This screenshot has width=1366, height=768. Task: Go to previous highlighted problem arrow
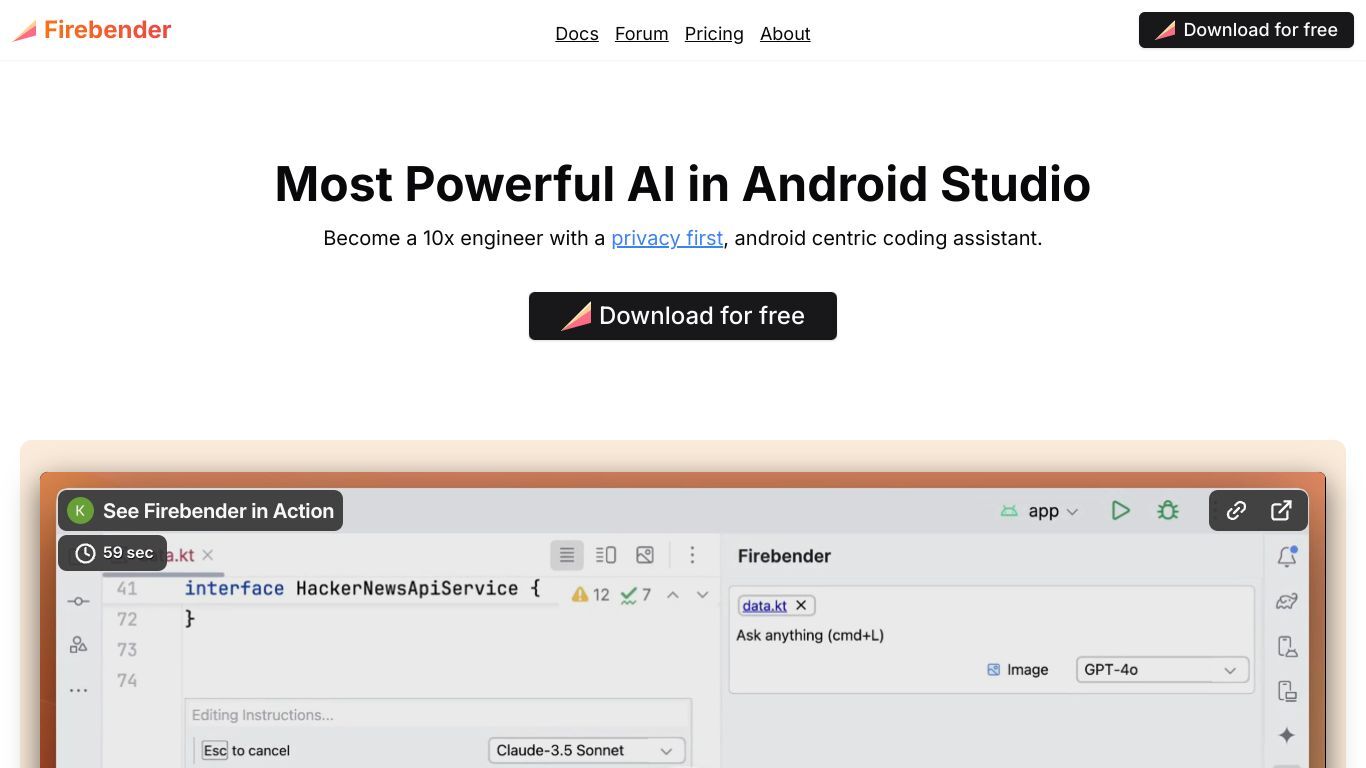click(673, 595)
